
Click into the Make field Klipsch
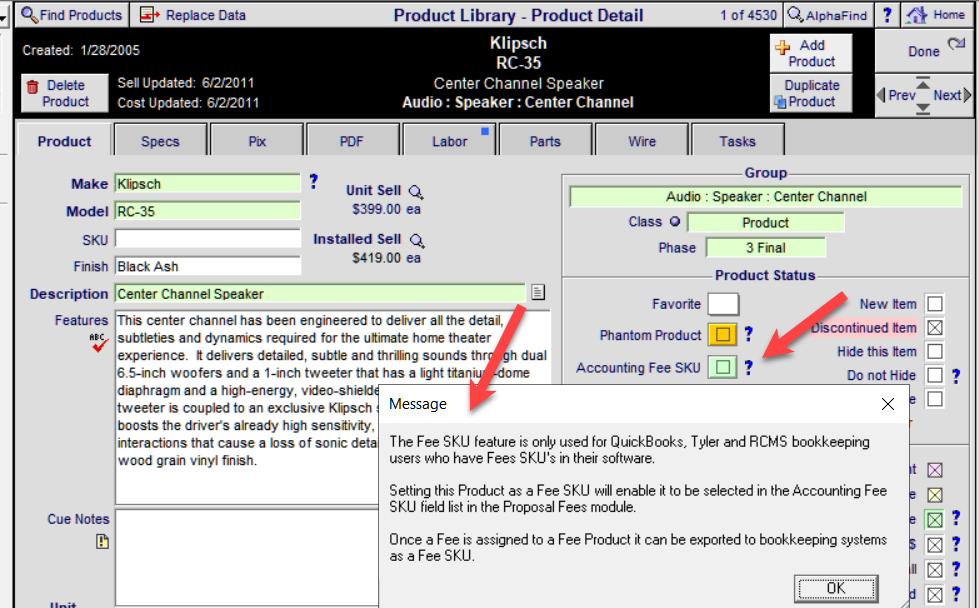[207, 184]
